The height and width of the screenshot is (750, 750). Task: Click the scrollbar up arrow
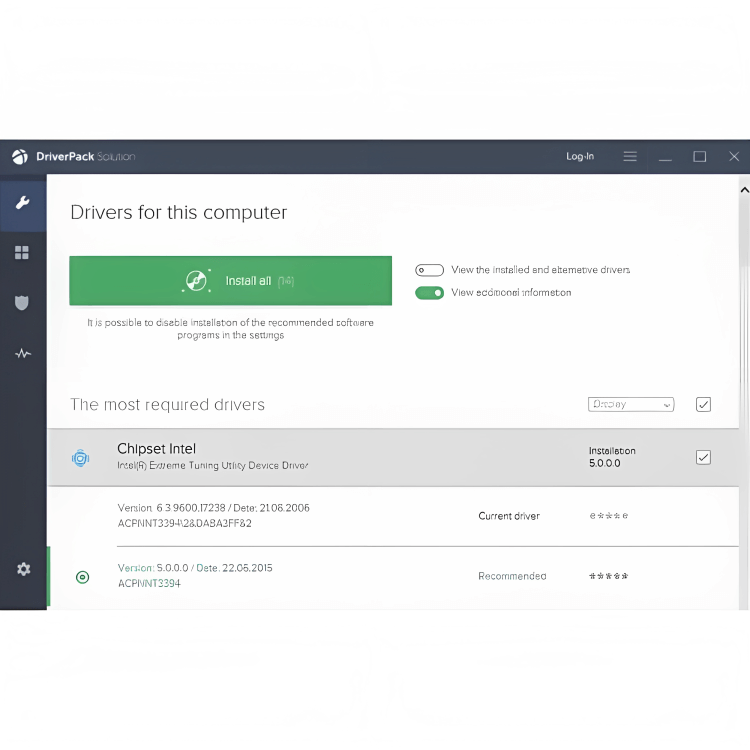[x=744, y=189]
